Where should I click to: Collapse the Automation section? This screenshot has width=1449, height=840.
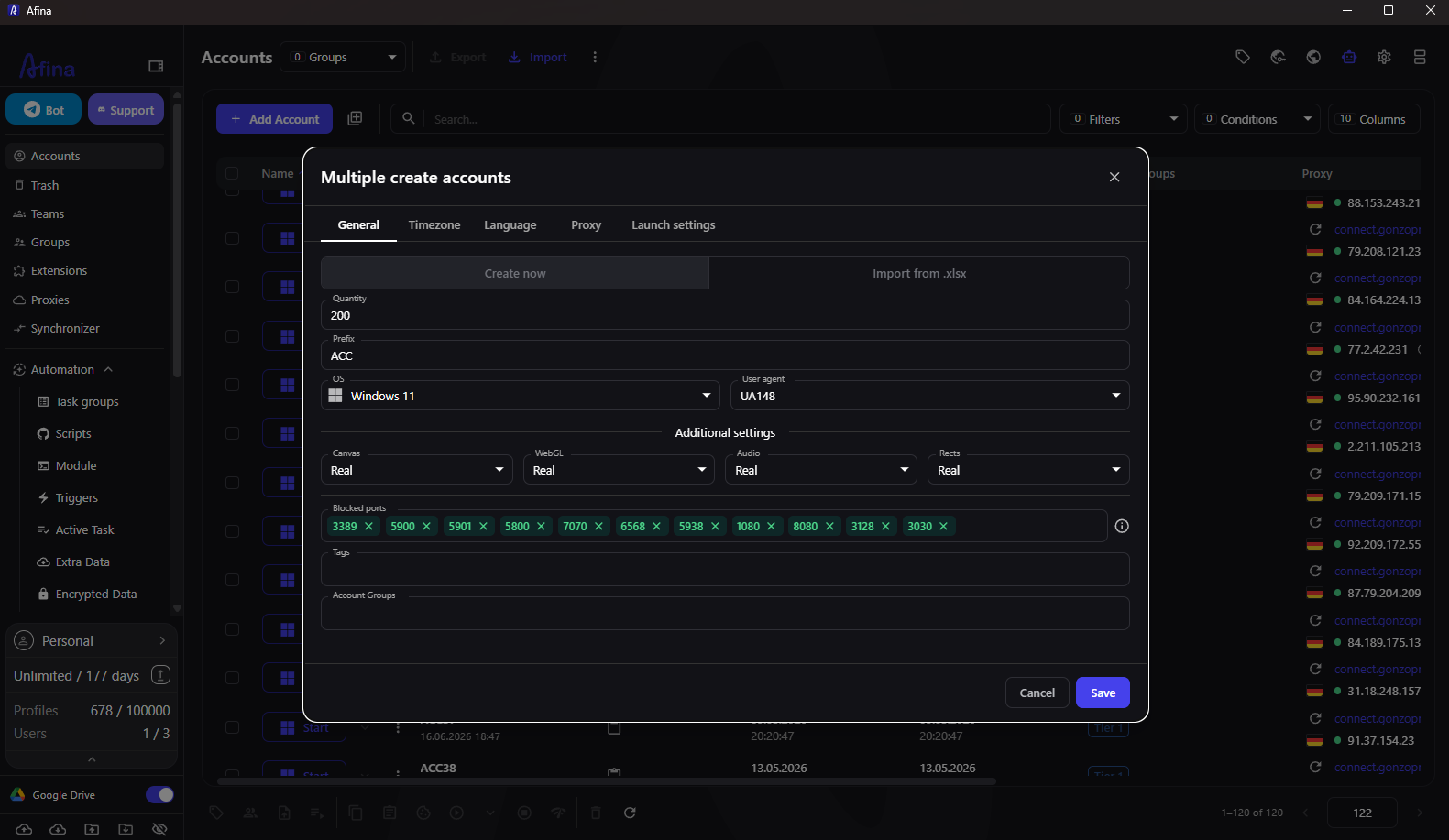tap(108, 369)
